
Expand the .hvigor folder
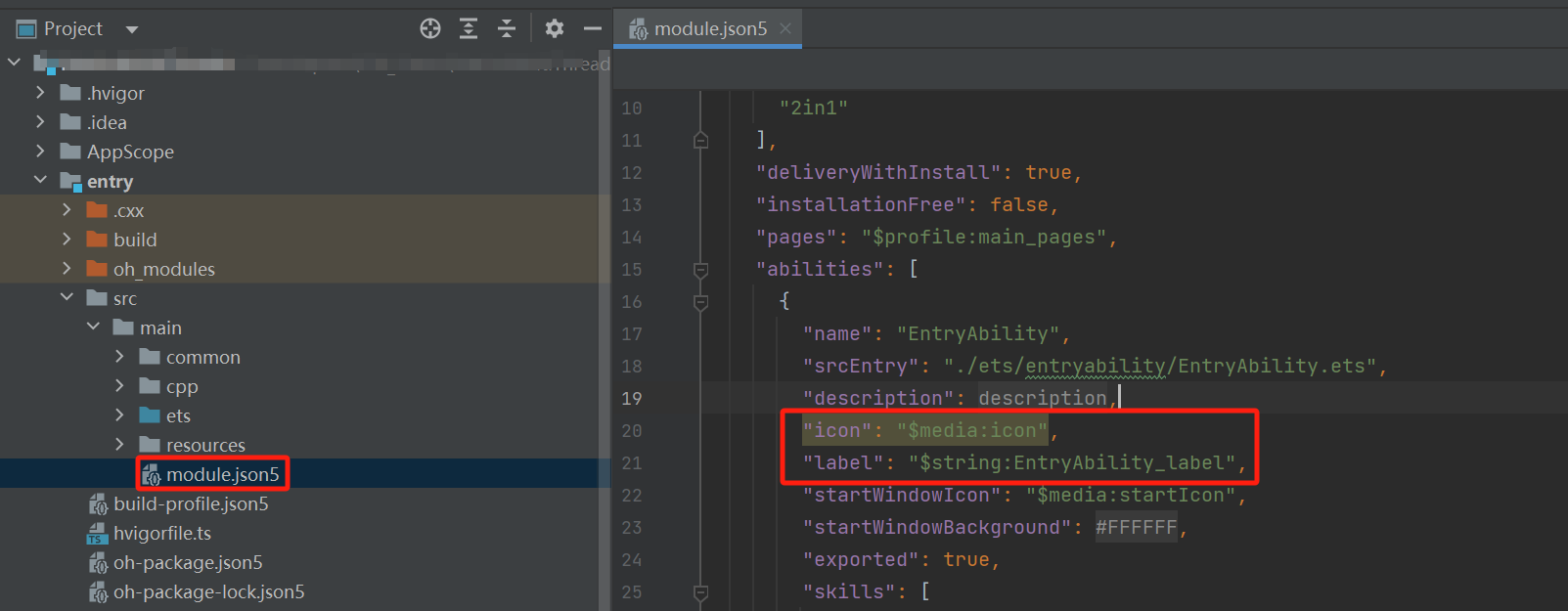pos(40,93)
